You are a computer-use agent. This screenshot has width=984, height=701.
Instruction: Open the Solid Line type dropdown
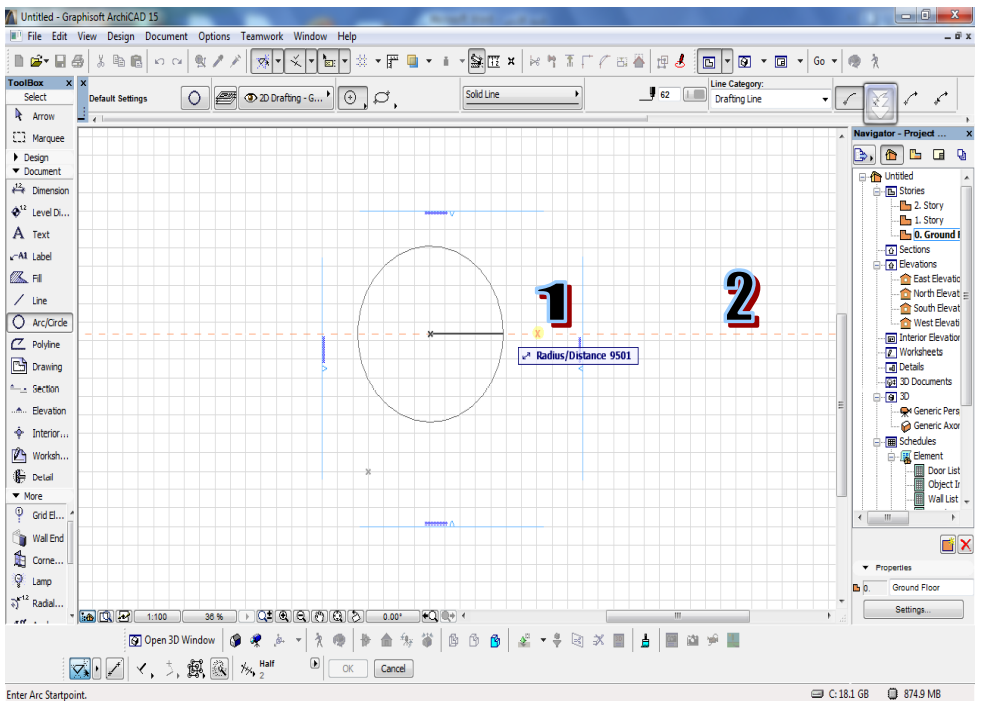tap(522, 96)
